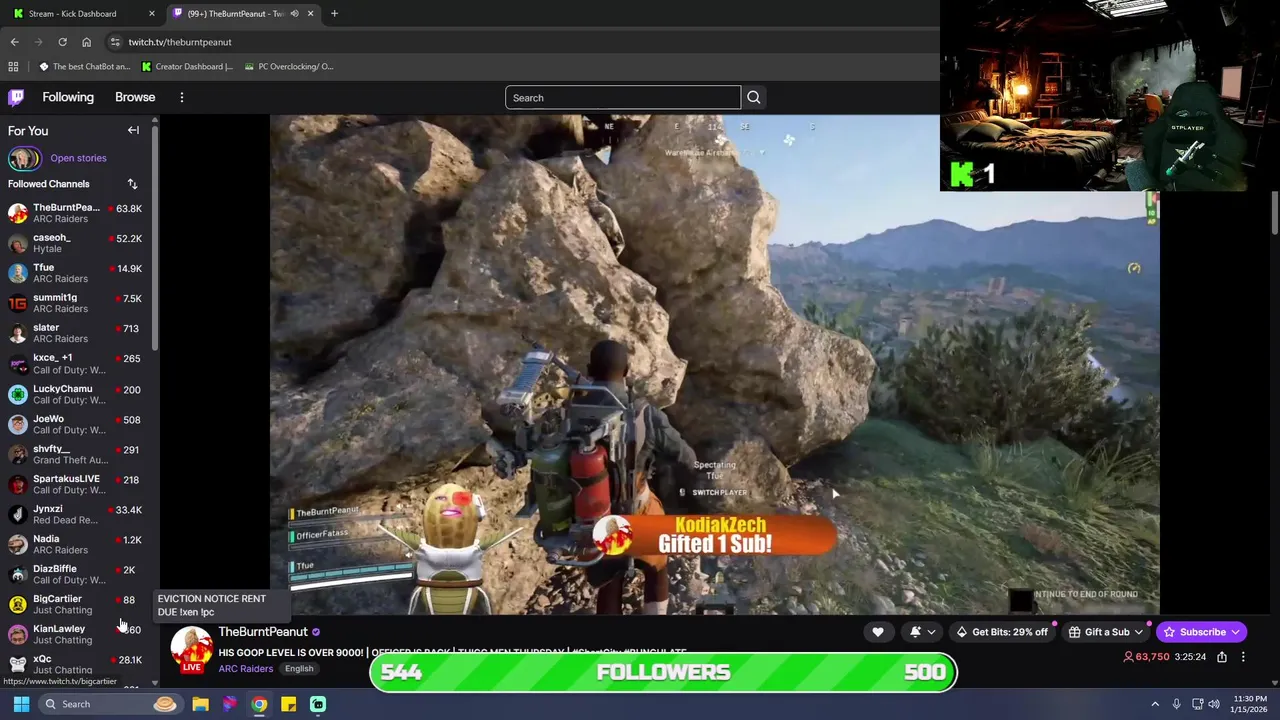Open the story avatars next to Open stories
The width and height of the screenshot is (1280, 720).
click(x=25, y=158)
